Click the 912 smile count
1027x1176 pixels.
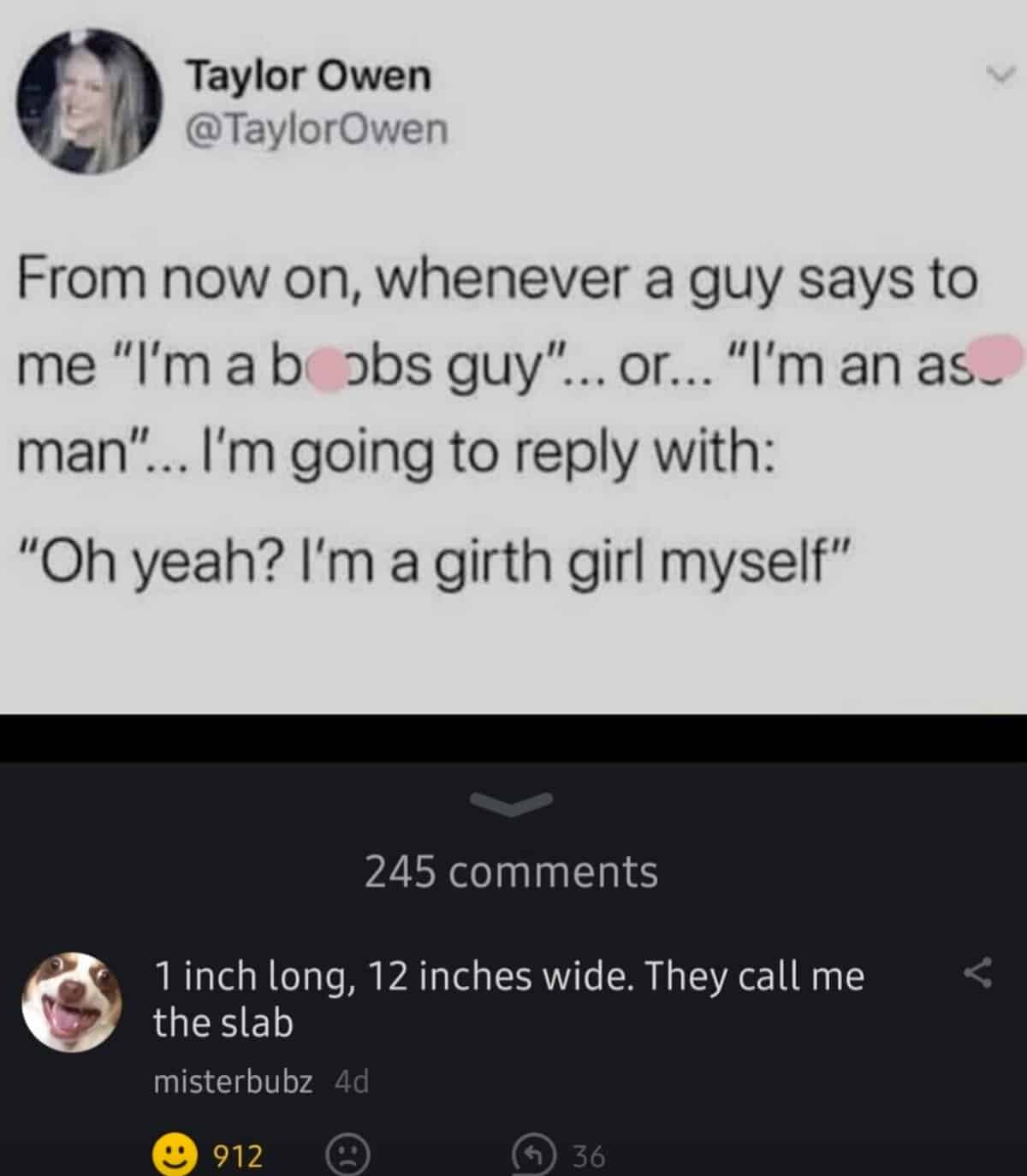click(x=238, y=1156)
